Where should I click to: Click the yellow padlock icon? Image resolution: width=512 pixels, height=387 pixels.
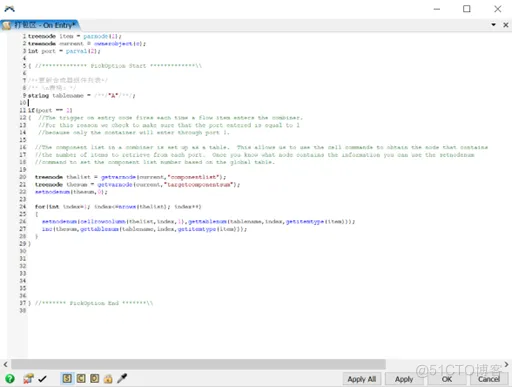(108, 379)
